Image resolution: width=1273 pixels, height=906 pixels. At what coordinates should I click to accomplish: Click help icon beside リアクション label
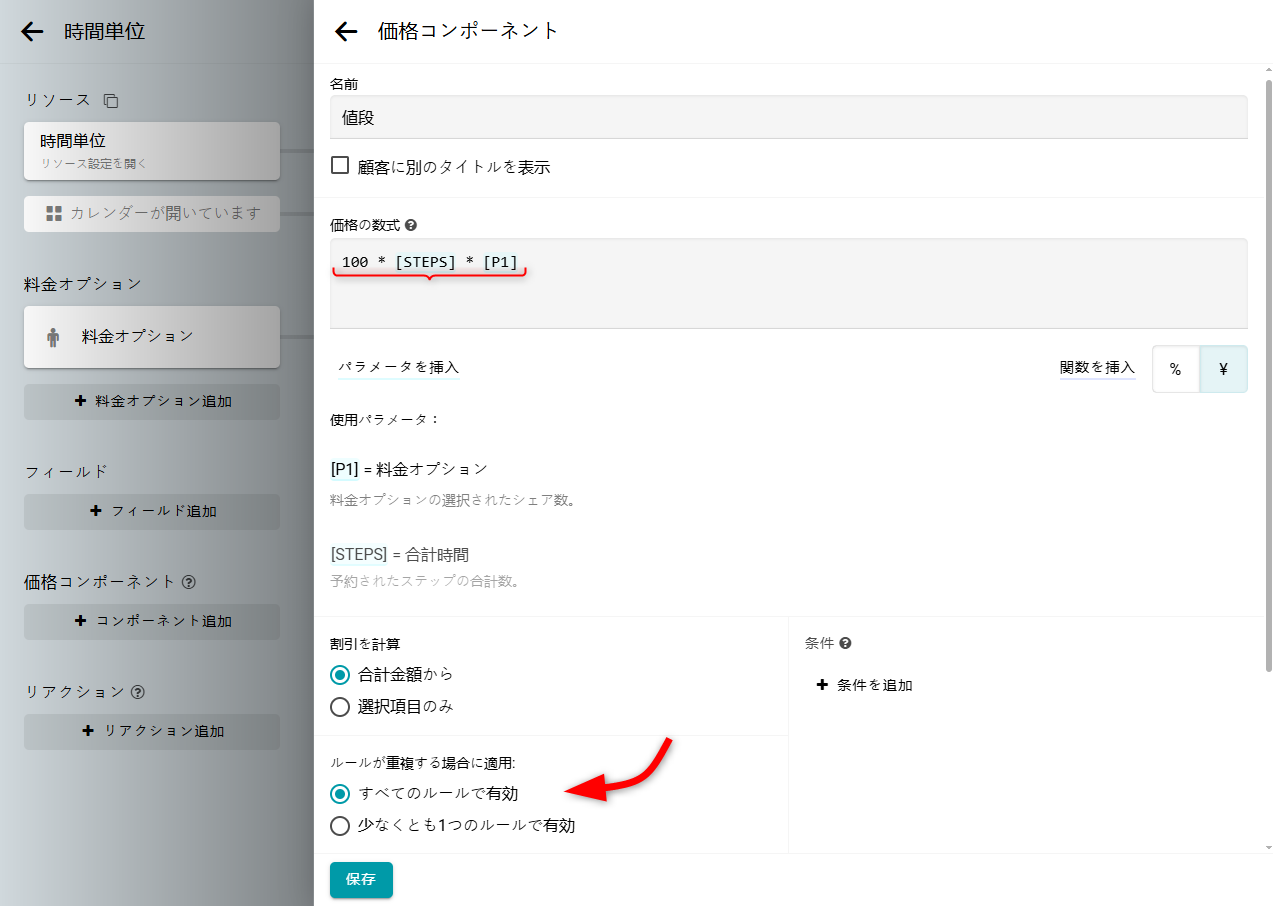(138, 692)
